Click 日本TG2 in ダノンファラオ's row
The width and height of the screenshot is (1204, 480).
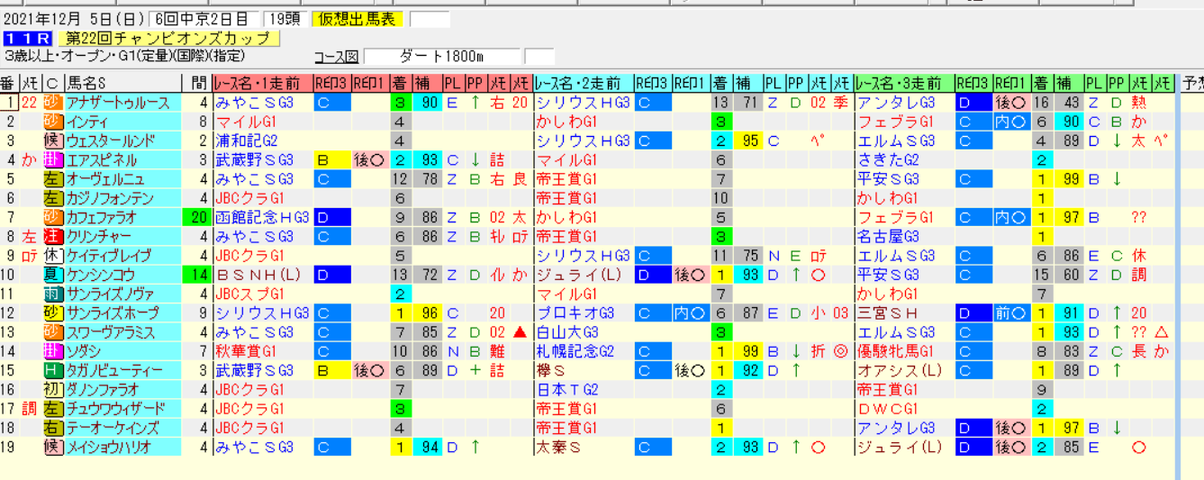(567, 388)
